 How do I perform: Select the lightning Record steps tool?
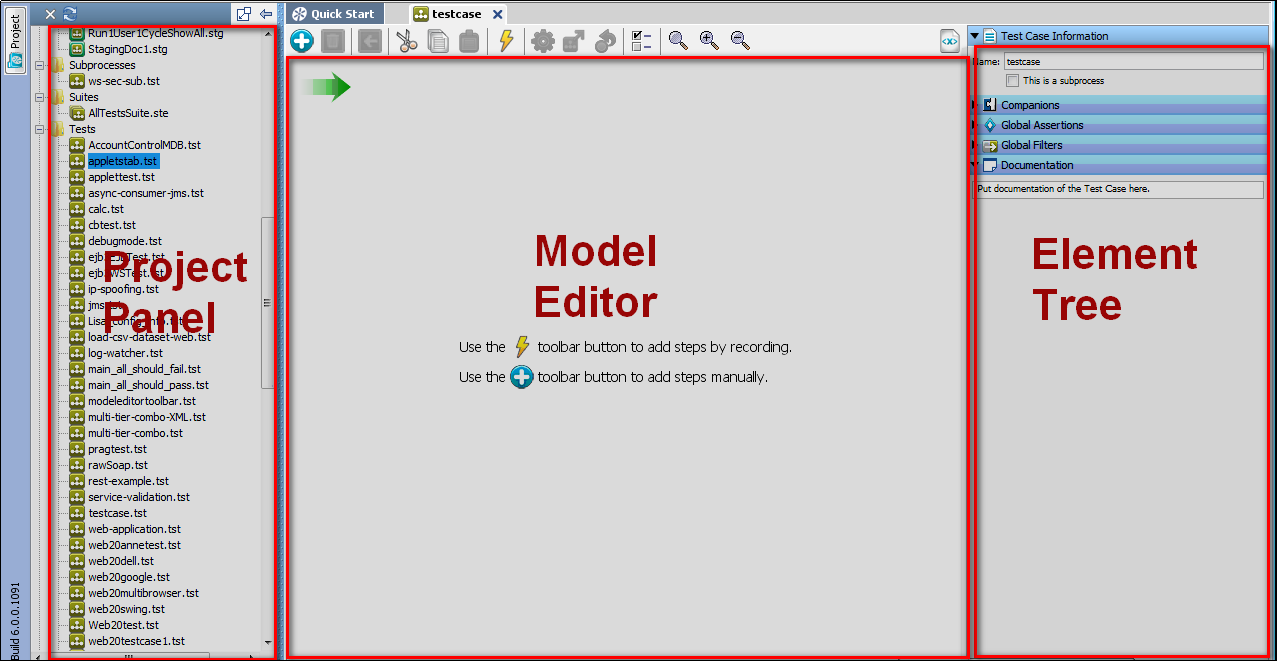[505, 41]
